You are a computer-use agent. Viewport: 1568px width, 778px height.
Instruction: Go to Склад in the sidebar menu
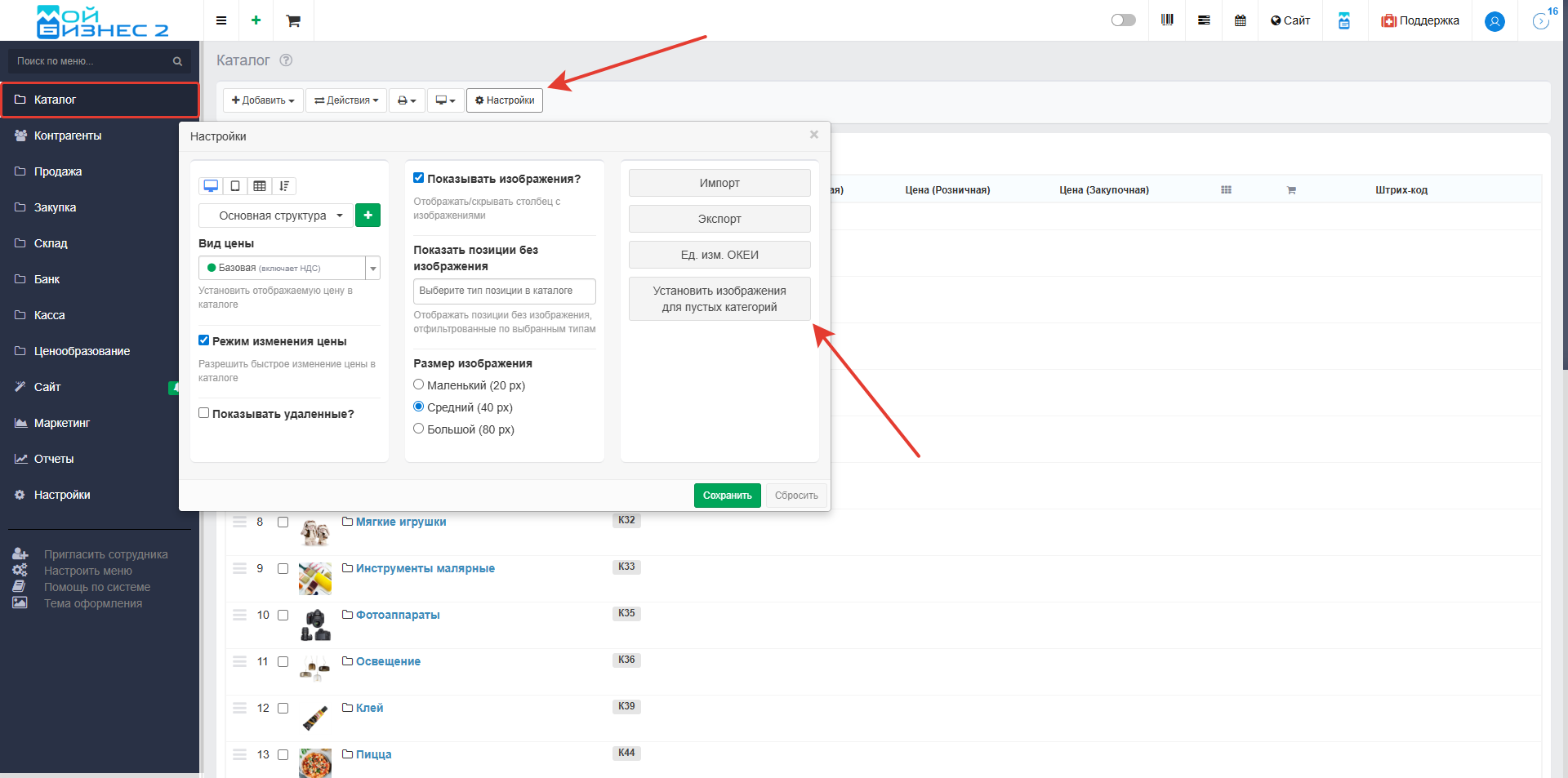tap(51, 243)
